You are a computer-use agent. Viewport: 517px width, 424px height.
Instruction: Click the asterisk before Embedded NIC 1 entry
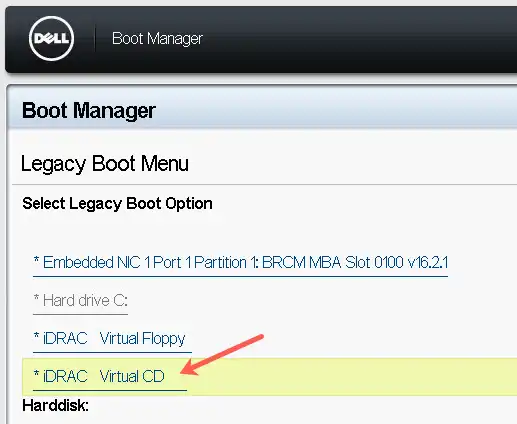point(36,260)
